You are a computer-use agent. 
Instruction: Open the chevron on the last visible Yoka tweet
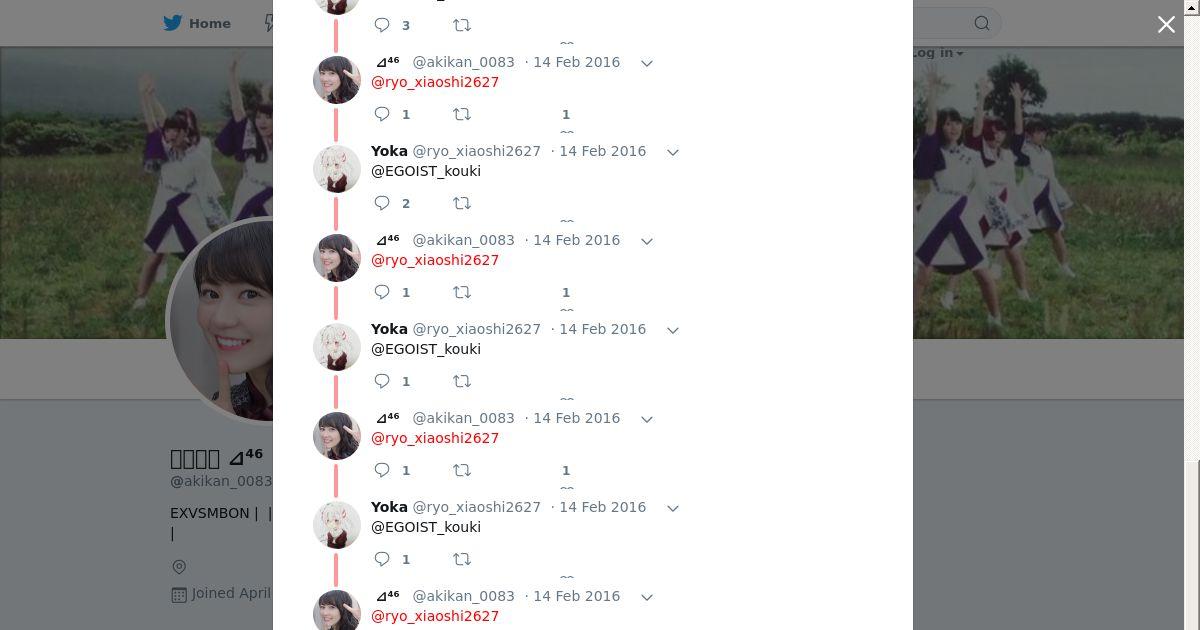point(673,508)
